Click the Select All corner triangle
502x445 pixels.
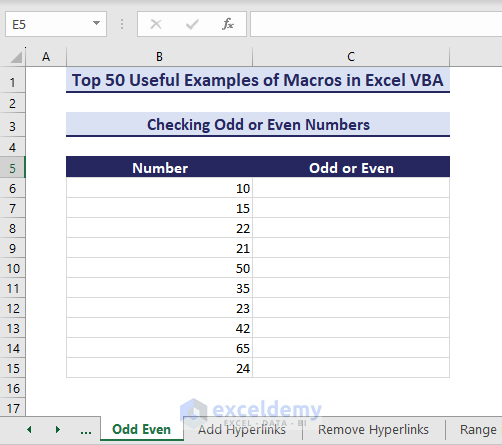coord(16,57)
